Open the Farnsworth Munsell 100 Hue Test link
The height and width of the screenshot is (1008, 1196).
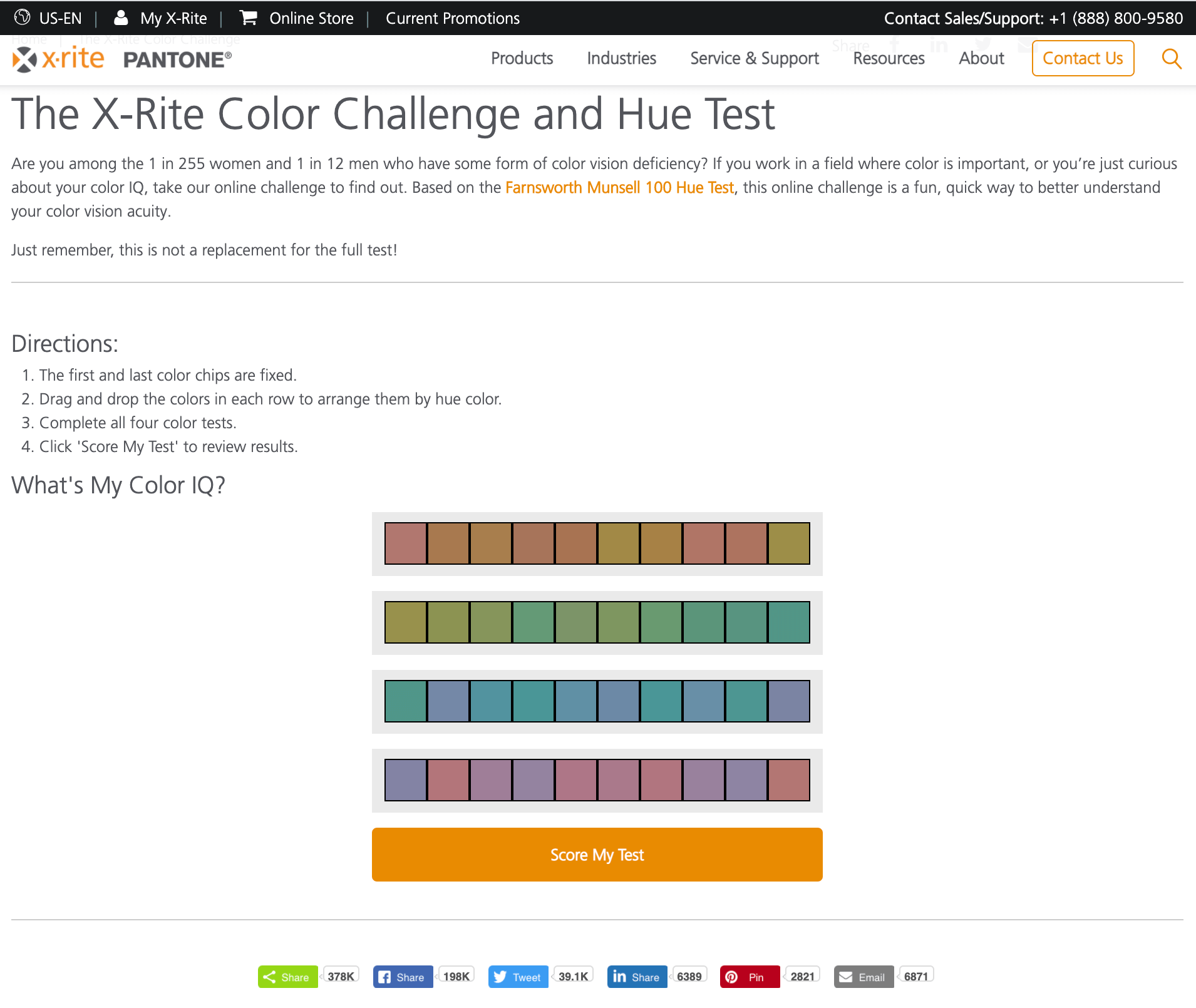(619, 188)
